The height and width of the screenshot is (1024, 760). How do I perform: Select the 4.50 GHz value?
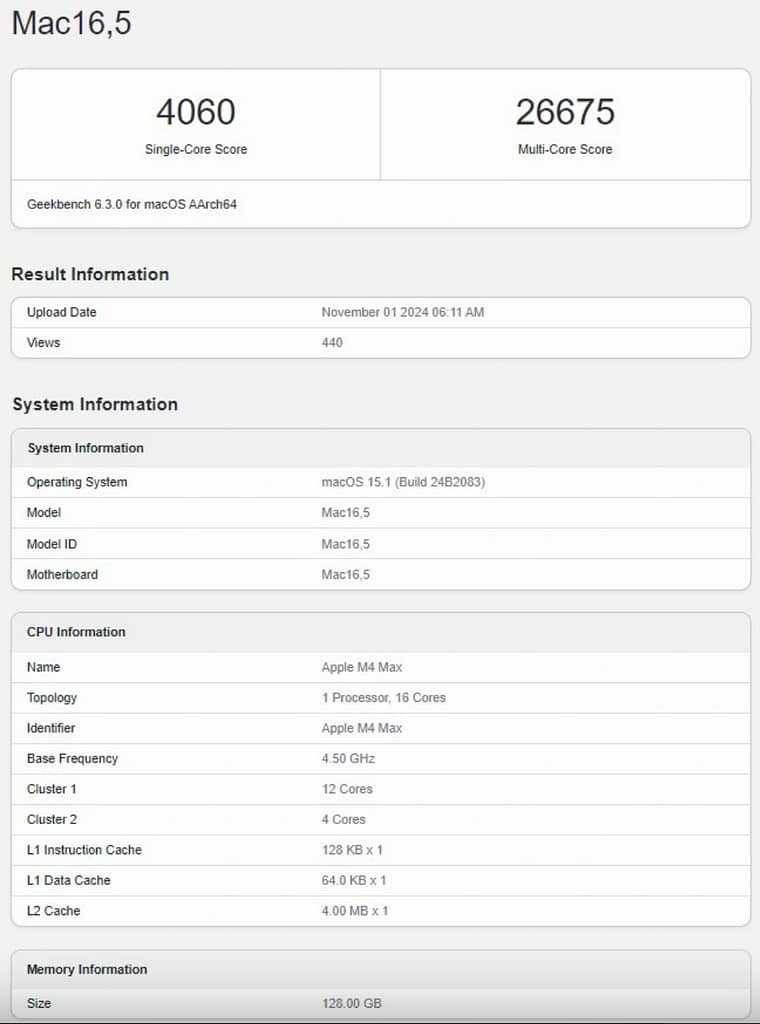click(348, 759)
